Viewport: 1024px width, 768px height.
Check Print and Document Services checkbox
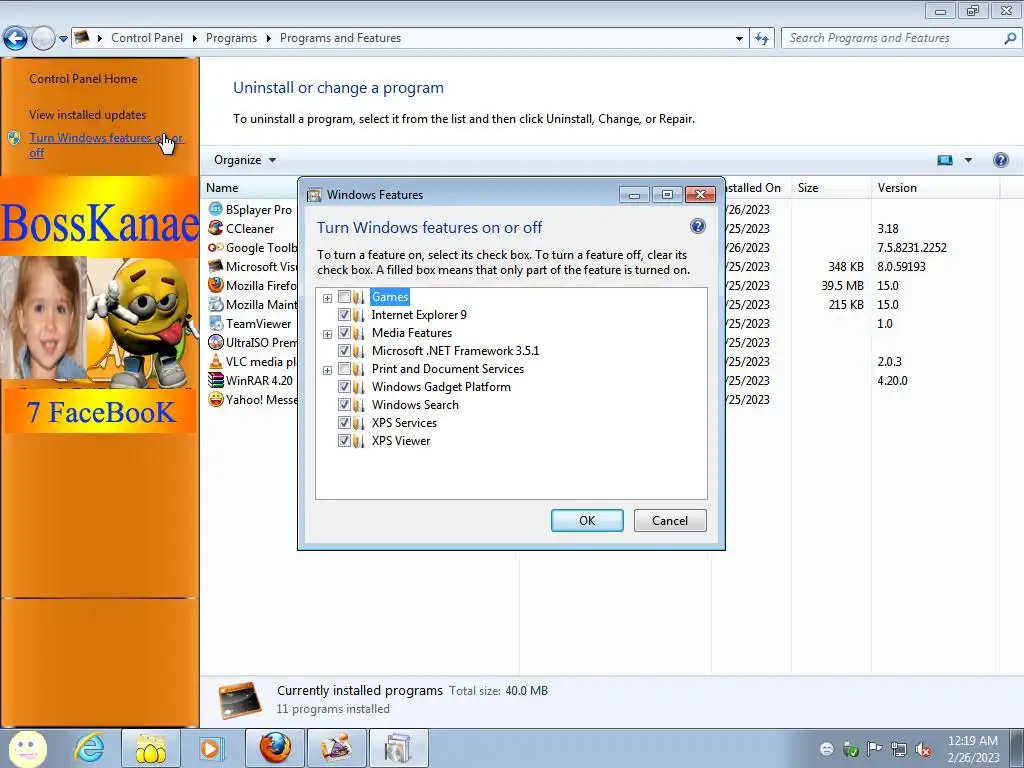tap(344, 368)
